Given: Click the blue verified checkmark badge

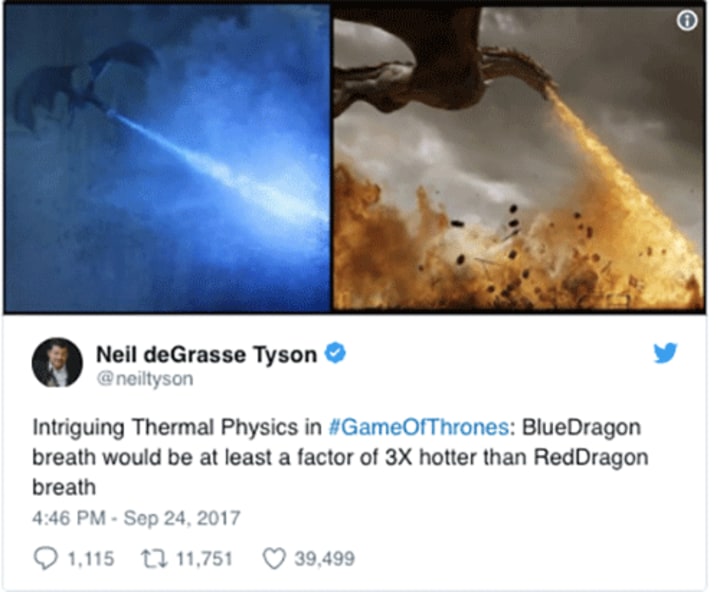Looking at the screenshot, I should pos(335,353).
